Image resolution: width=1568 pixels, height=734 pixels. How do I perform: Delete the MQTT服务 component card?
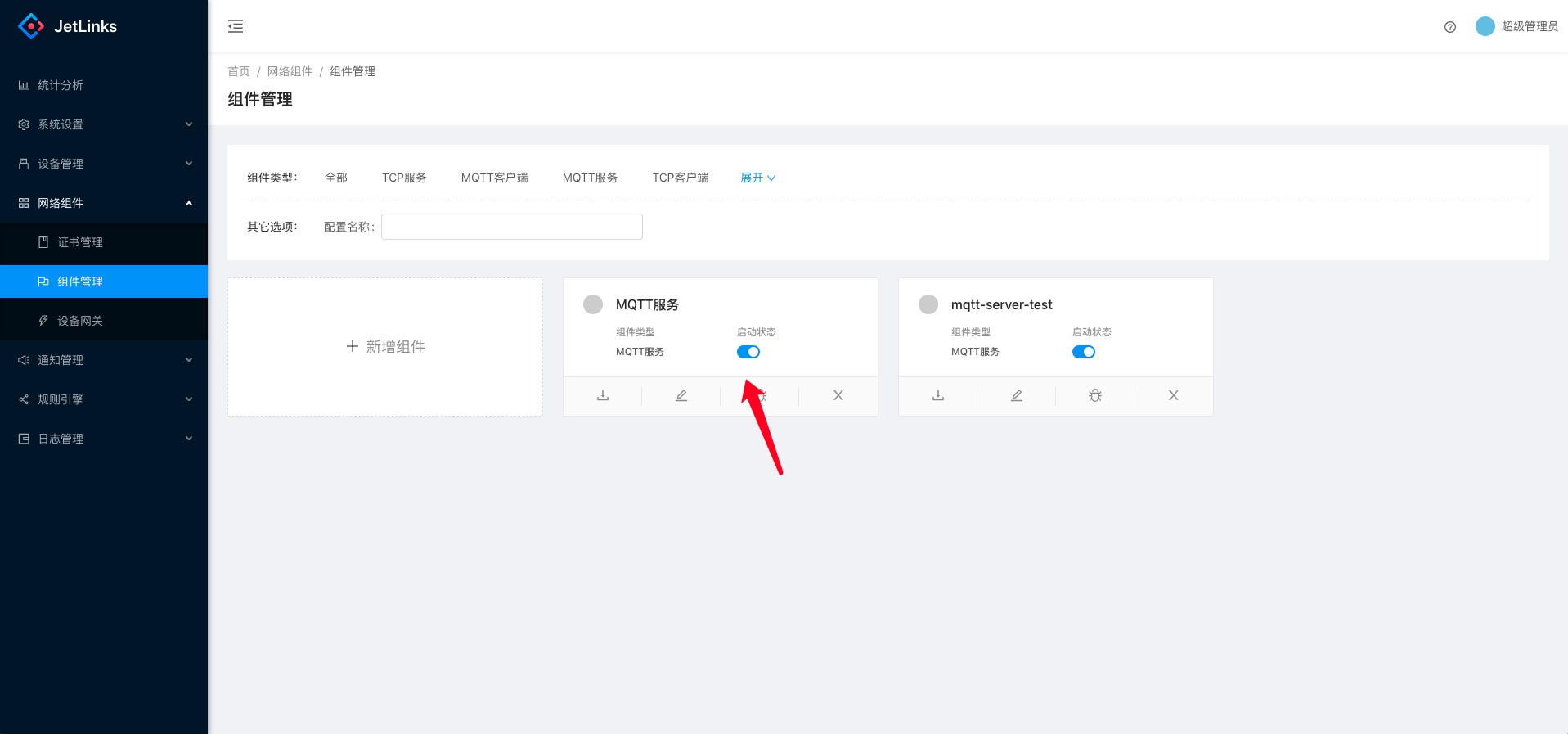pos(838,396)
